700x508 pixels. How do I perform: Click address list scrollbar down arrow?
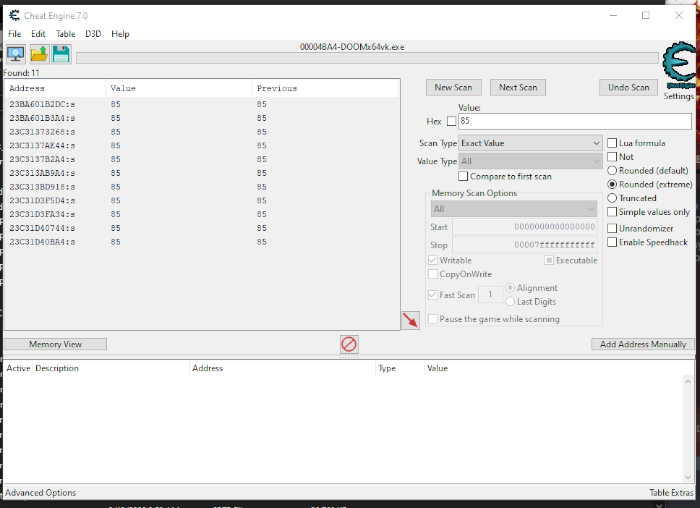(688, 477)
